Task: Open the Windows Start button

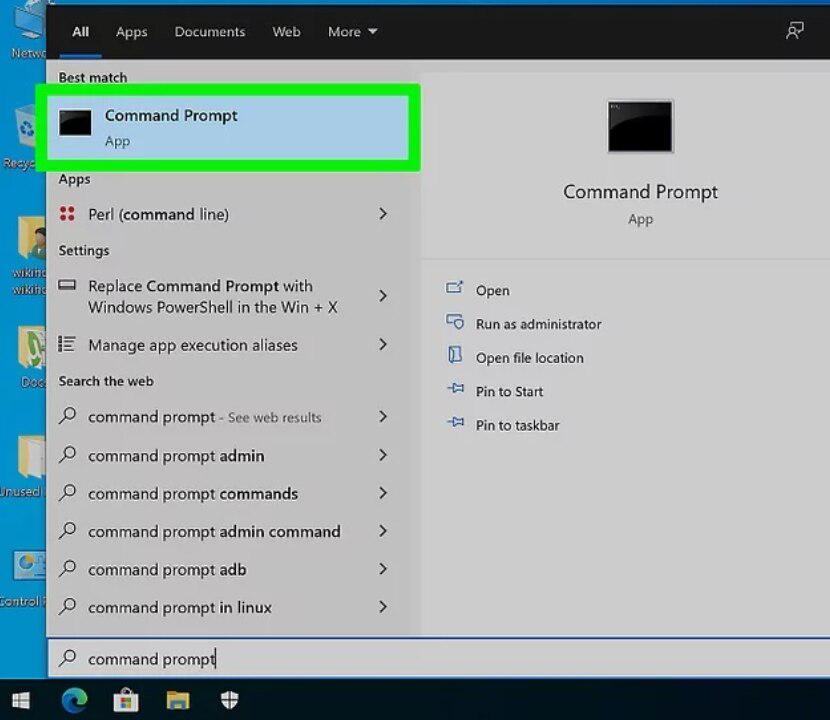Action: click(x=21, y=700)
